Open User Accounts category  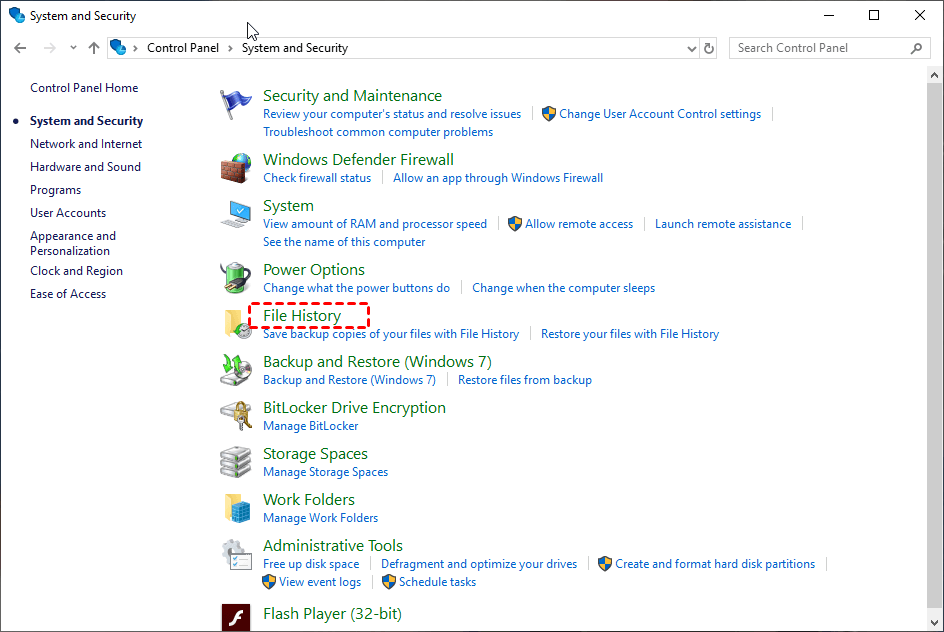point(68,213)
